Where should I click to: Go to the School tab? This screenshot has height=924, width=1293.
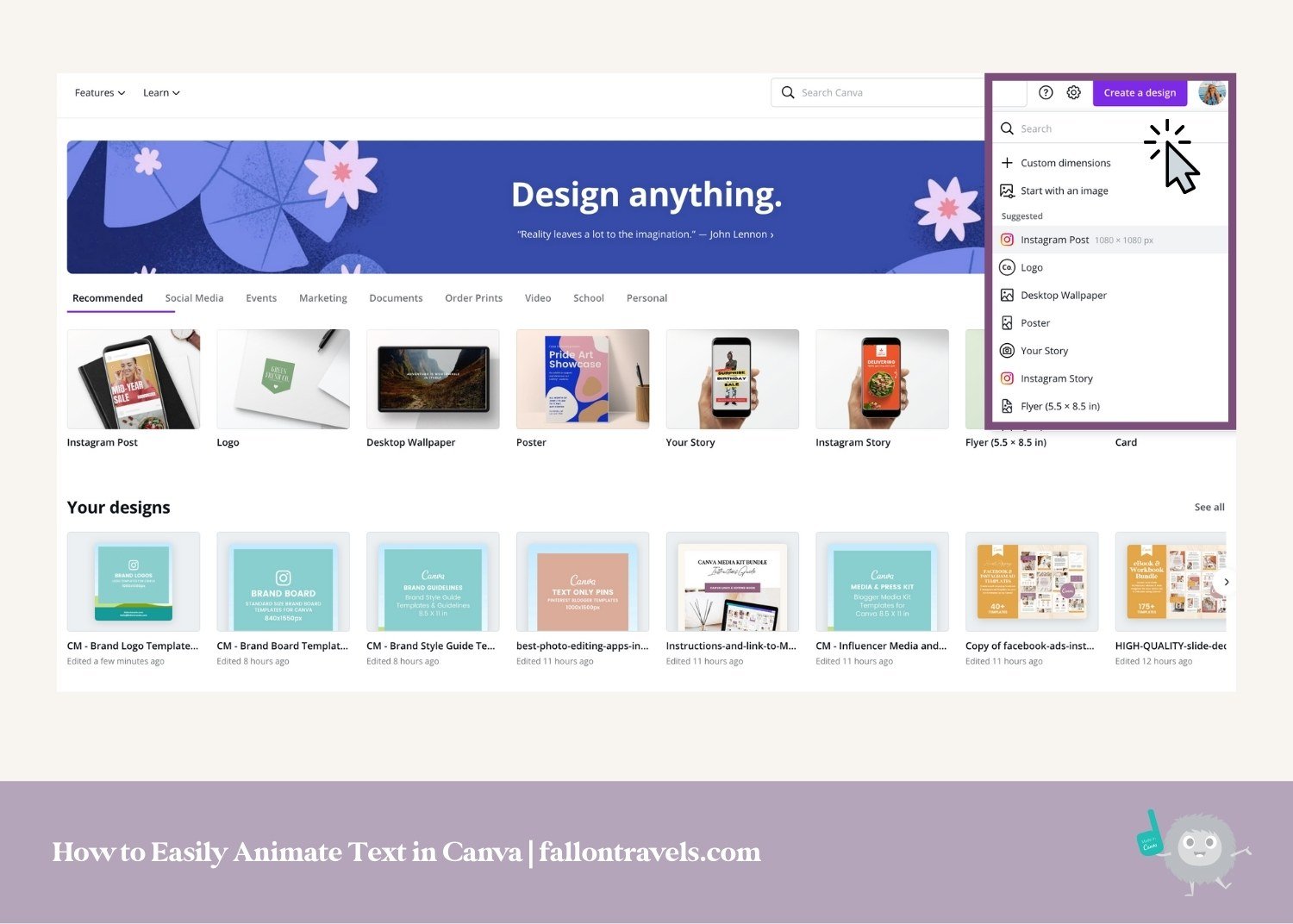pos(589,298)
